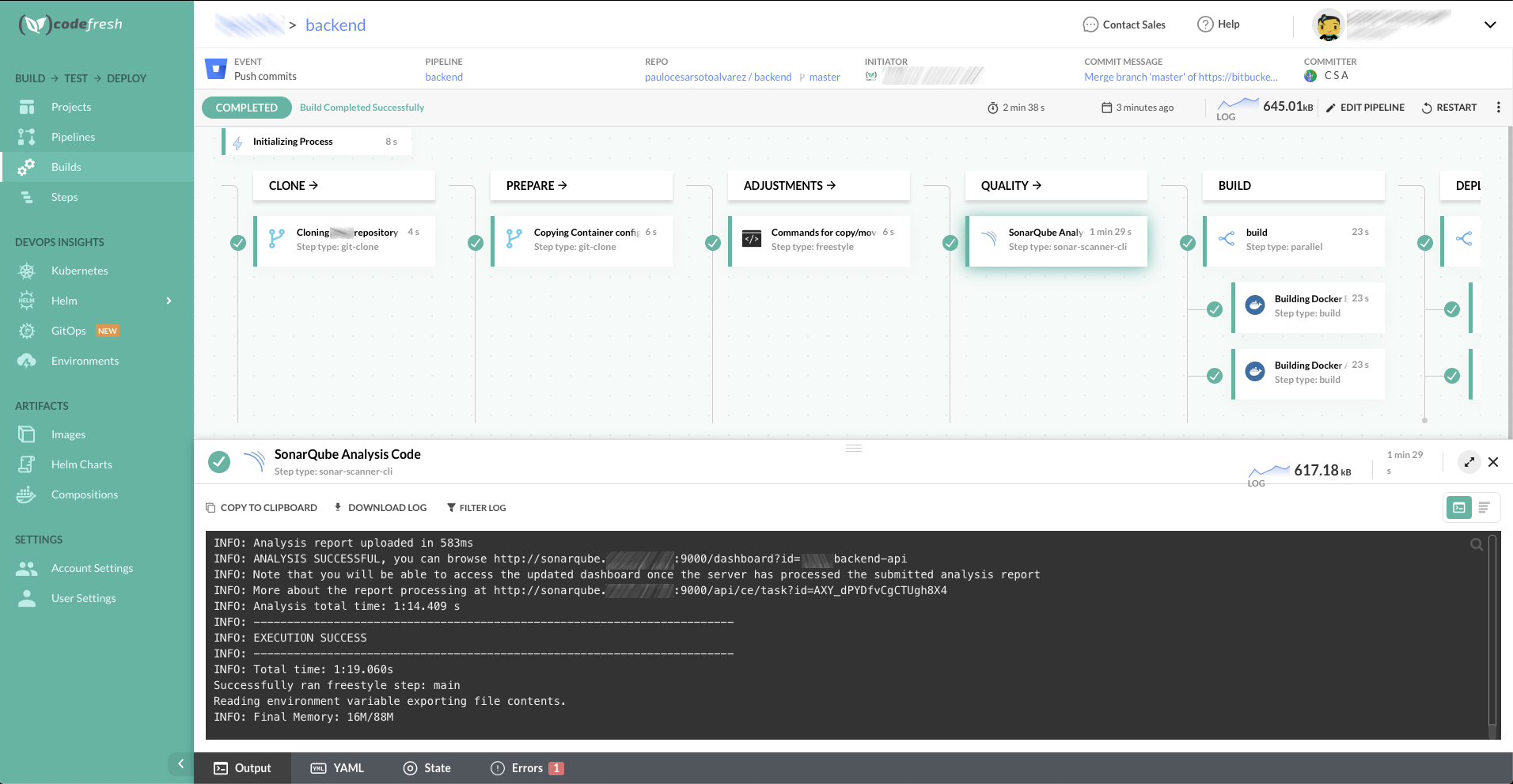Viewport: 1513px width, 784px height.
Task: Select the Steps sidebar icon
Action: coord(64,196)
